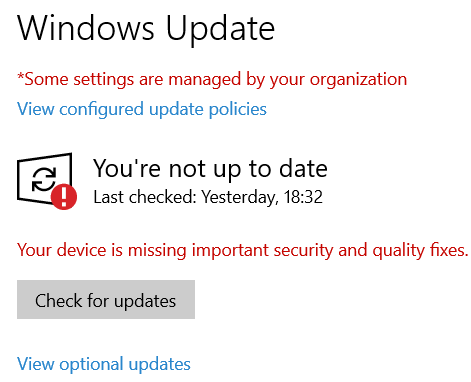Click the asterisk before "Some settings"
Image resolution: width=471 pixels, height=382 pixels.
click(20, 77)
